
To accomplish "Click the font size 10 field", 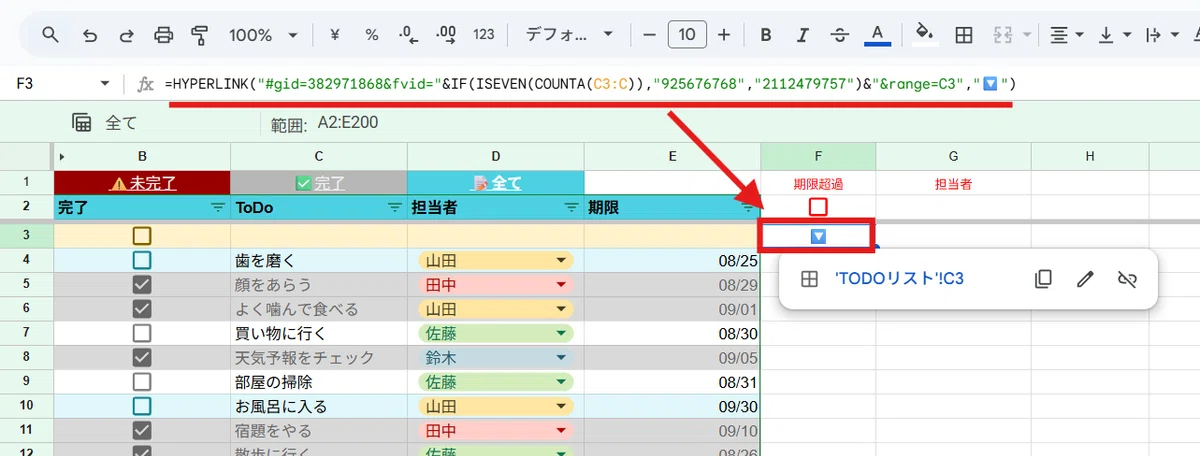I will point(687,35).
